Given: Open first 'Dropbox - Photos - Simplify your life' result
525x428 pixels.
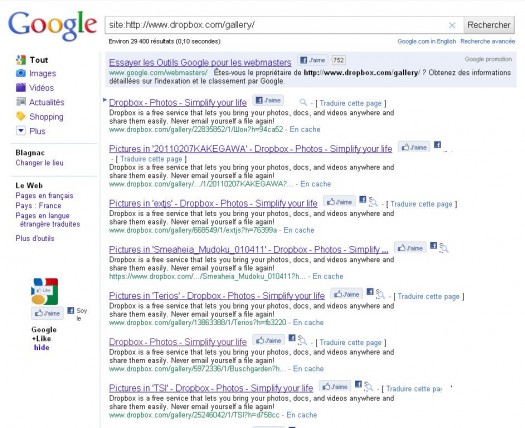Looking at the screenshot, I should (178, 102).
